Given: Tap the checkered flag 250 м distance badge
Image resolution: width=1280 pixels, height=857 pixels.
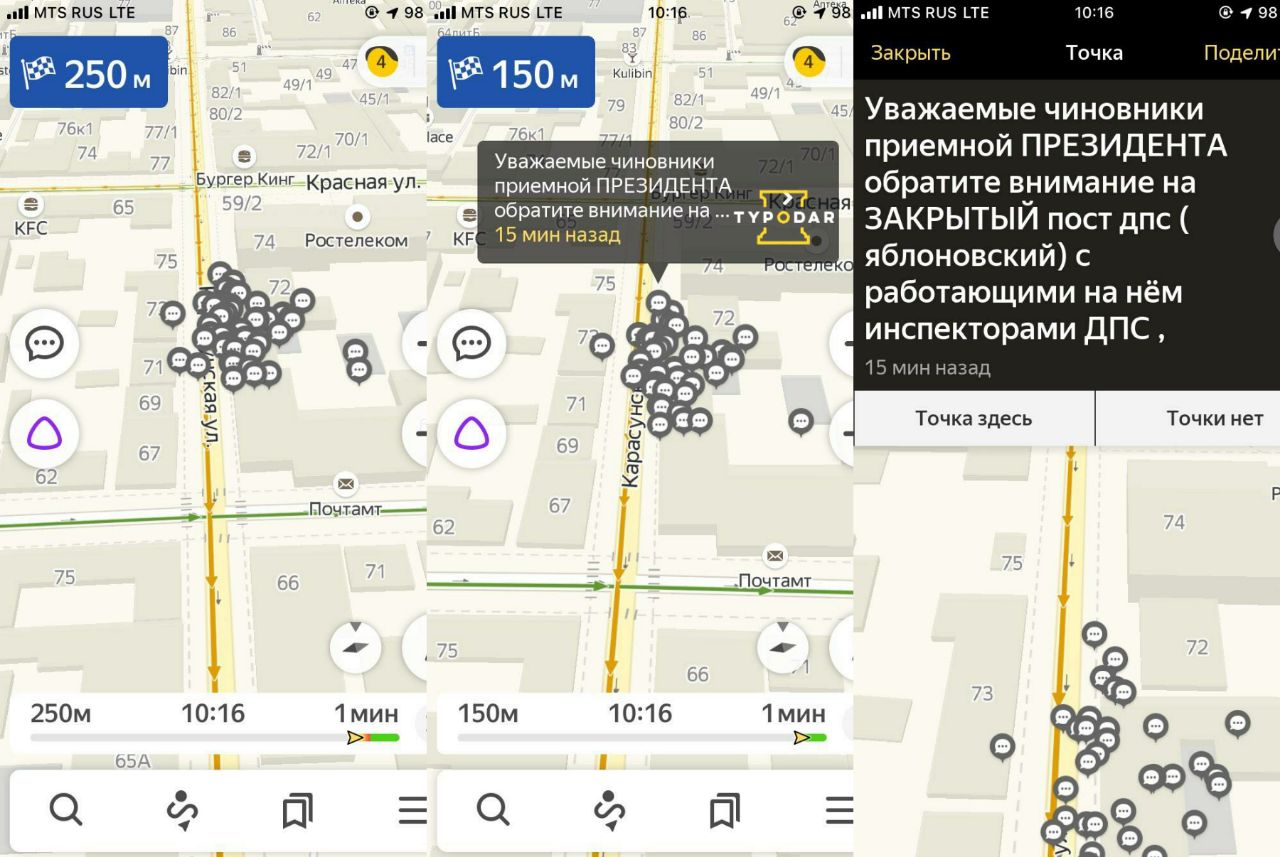Looking at the screenshot, I should tap(89, 73).
